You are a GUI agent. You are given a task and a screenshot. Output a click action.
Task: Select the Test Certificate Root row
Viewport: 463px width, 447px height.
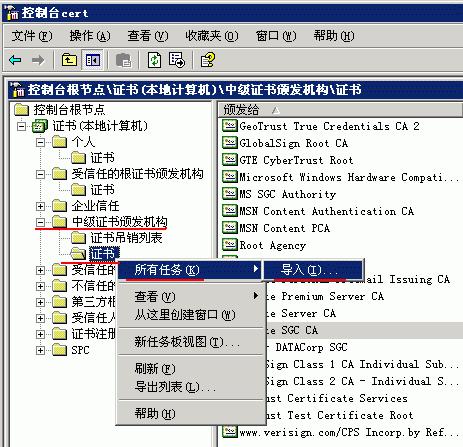point(340,415)
